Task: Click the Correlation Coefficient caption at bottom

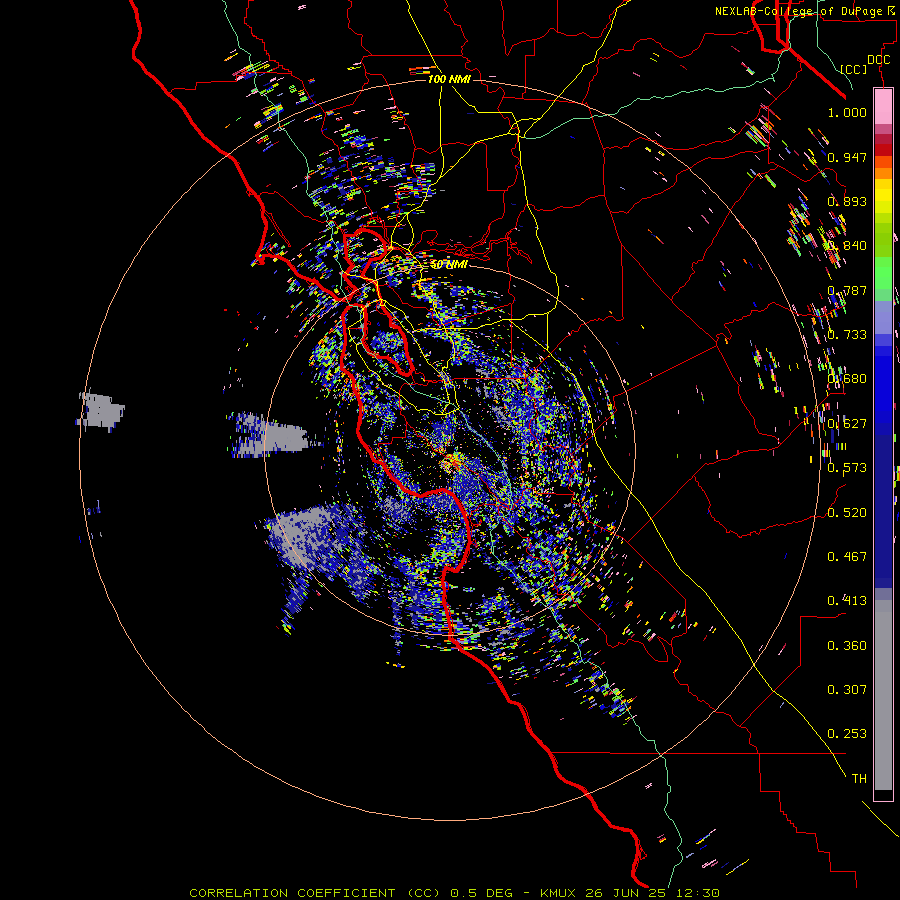Action: coord(455,893)
